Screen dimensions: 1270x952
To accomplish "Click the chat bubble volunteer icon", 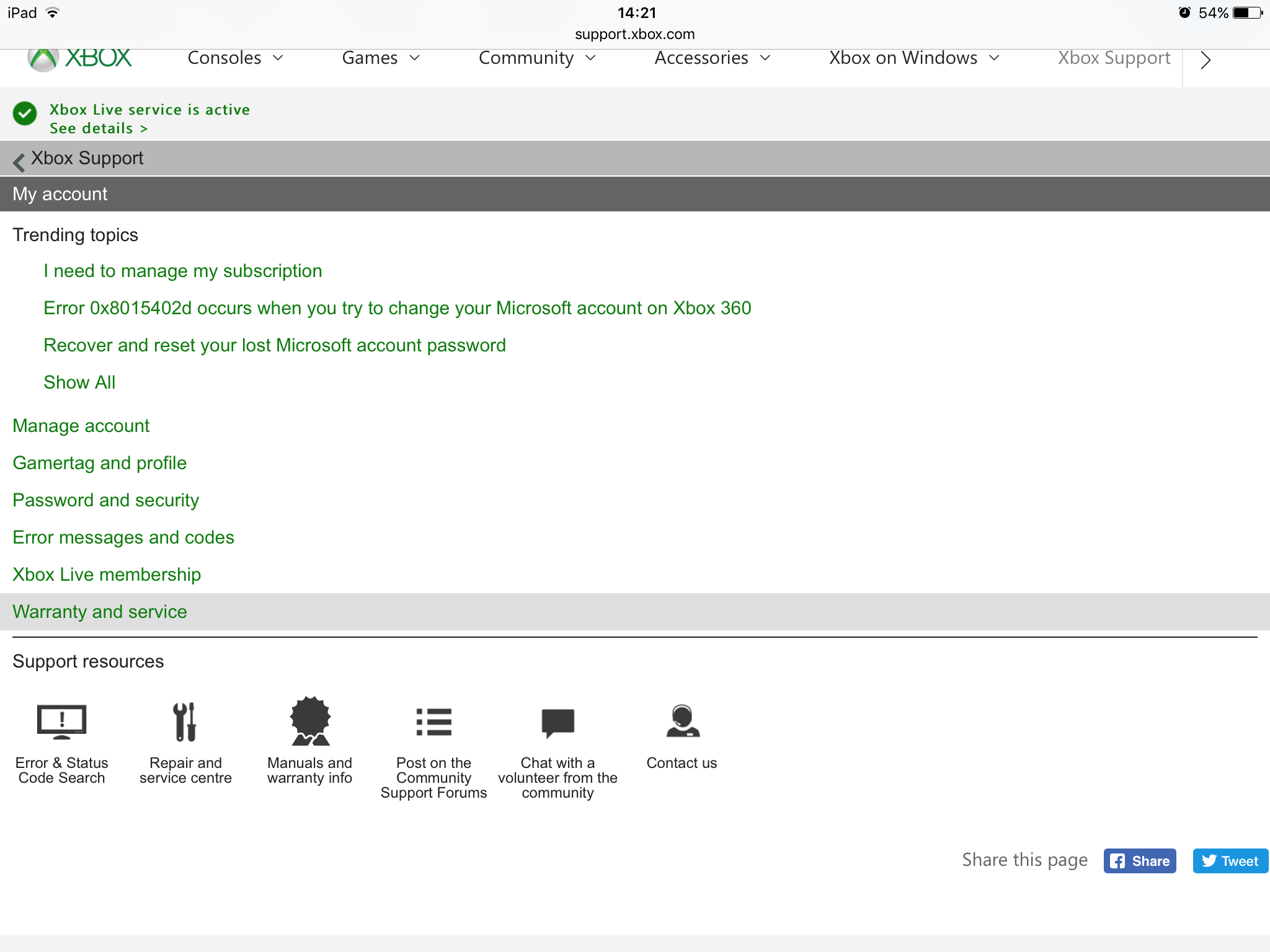I will [x=558, y=723].
